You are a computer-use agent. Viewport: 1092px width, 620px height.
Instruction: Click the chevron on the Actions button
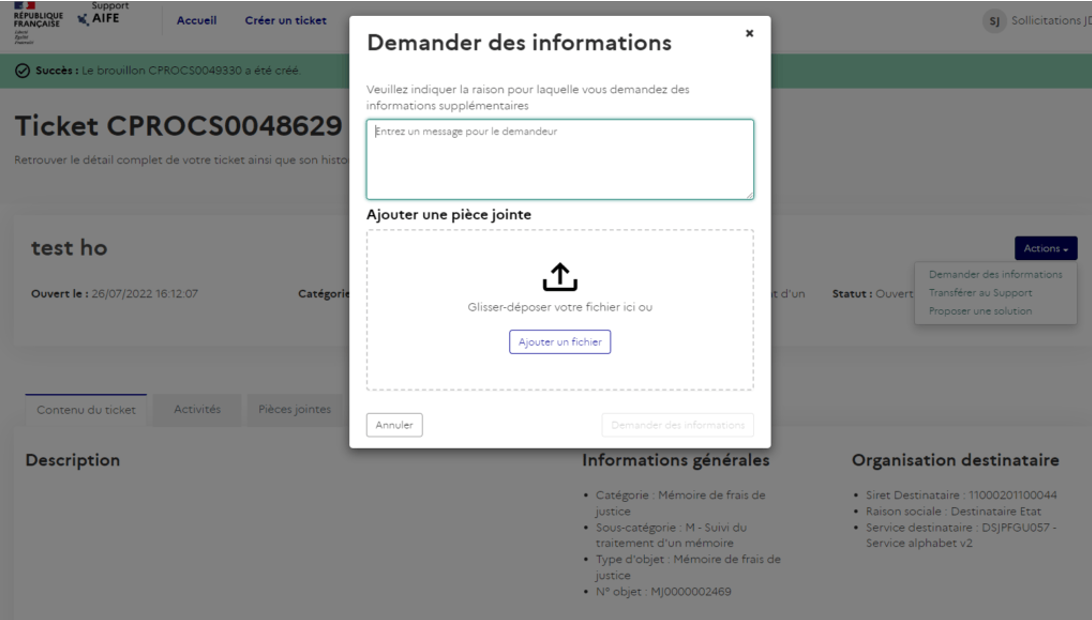click(1064, 249)
